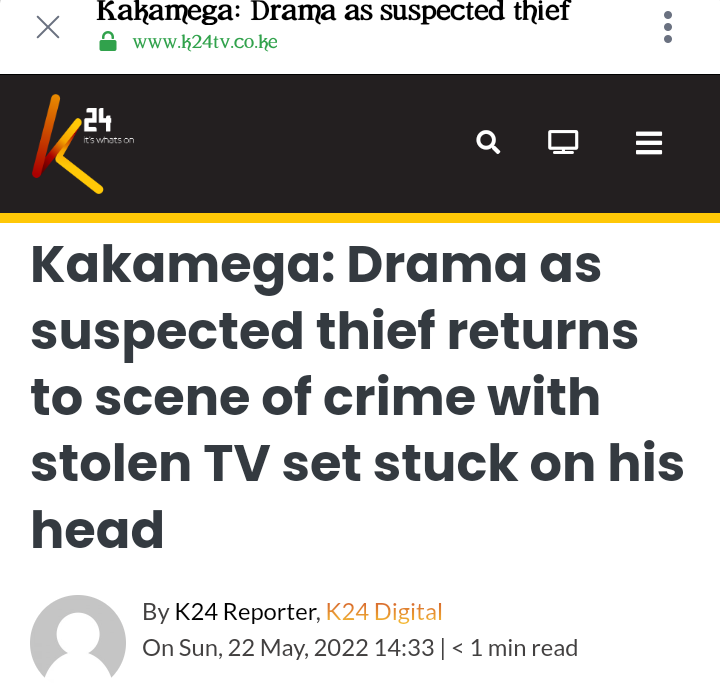Click the K24 Reporter author name
This screenshot has width=720, height=683.
(x=247, y=612)
